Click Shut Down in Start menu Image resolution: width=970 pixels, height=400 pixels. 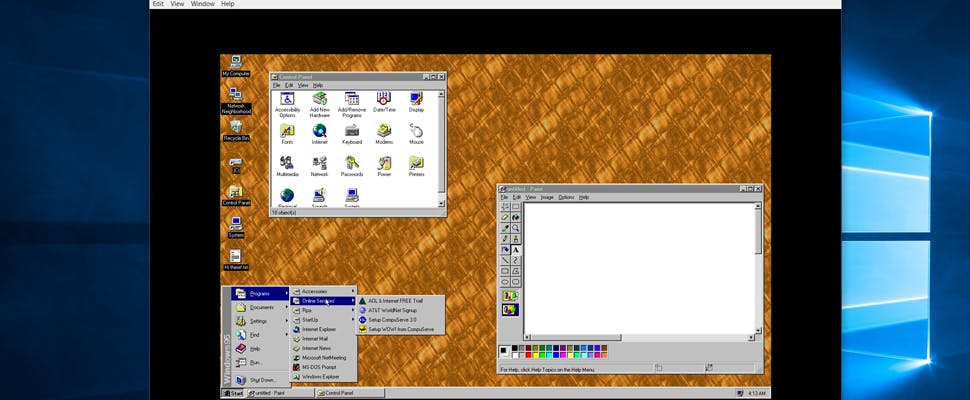coord(260,380)
